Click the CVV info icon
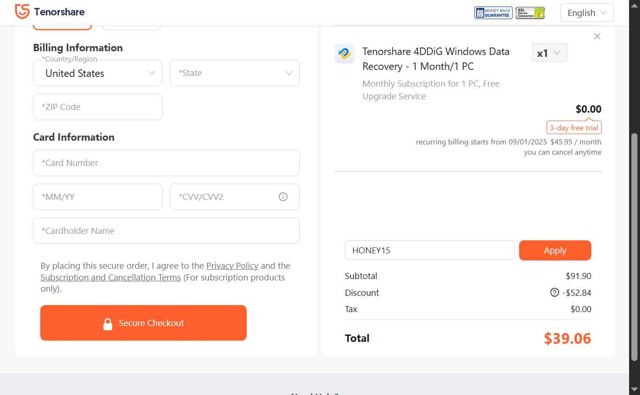This screenshot has height=395, width=640. pyautogui.click(x=283, y=197)
